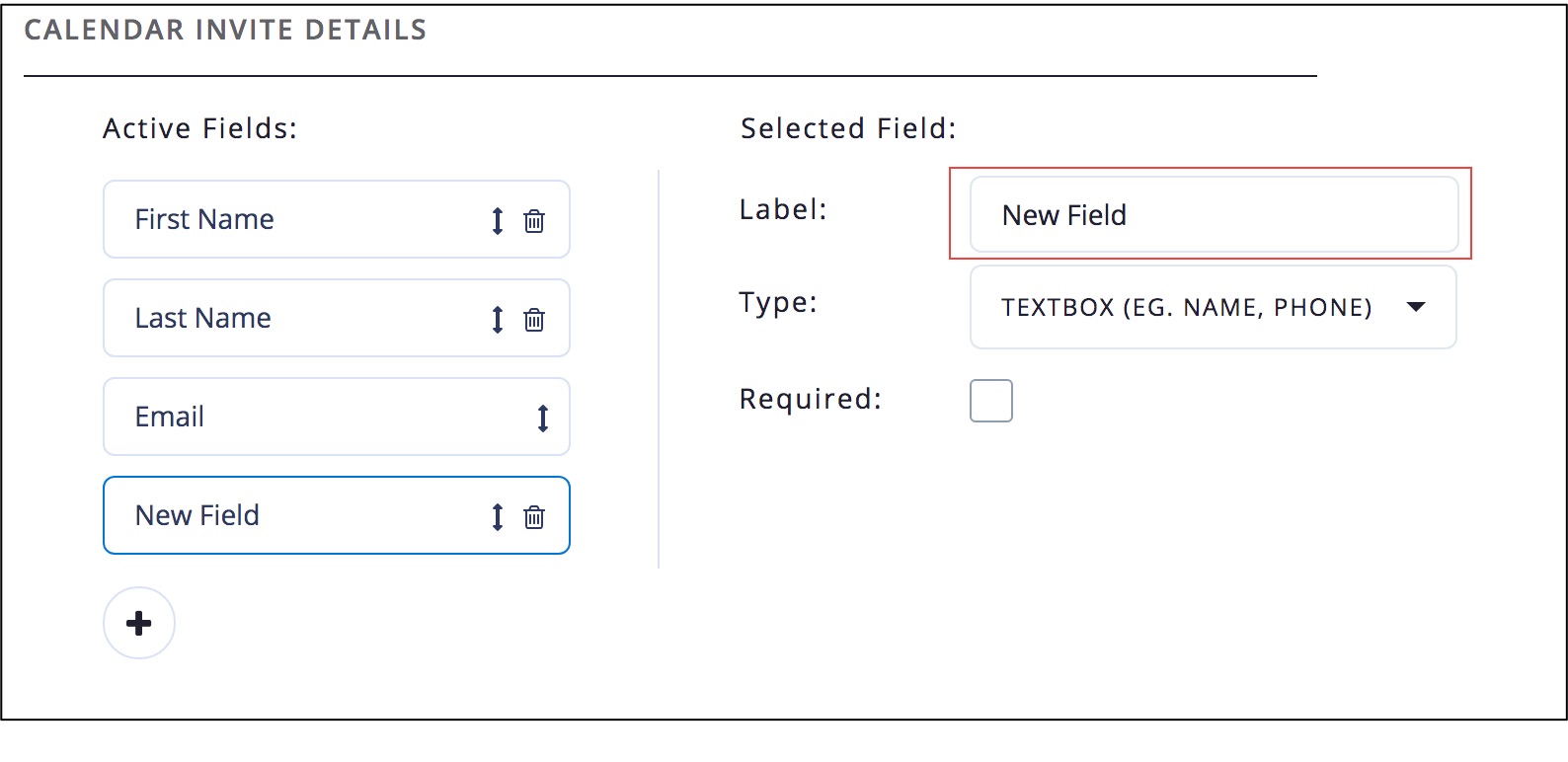Click the reorder arrow on Last Name

[498, 320]
